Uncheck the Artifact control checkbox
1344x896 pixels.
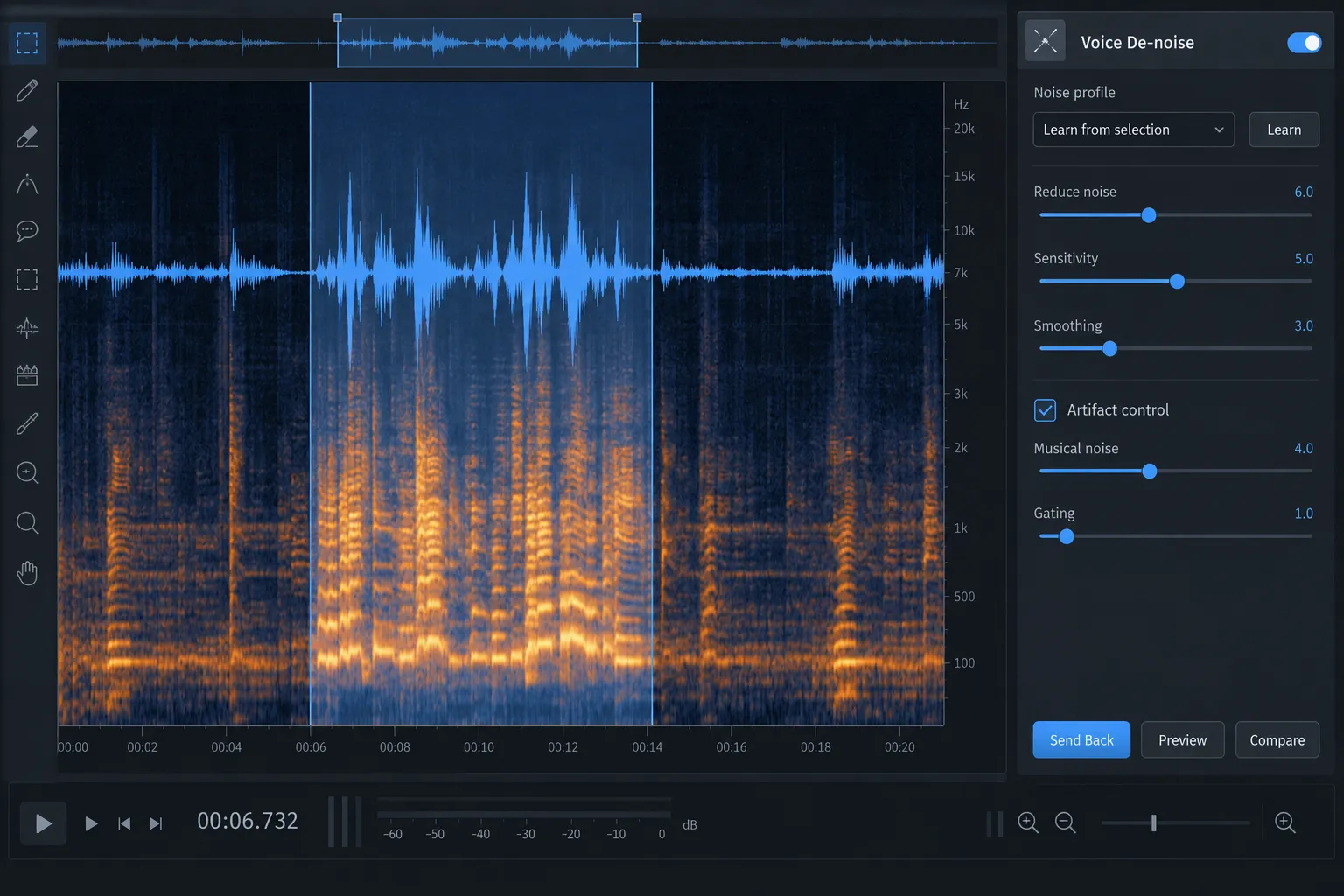click(x=1045, y=409)
